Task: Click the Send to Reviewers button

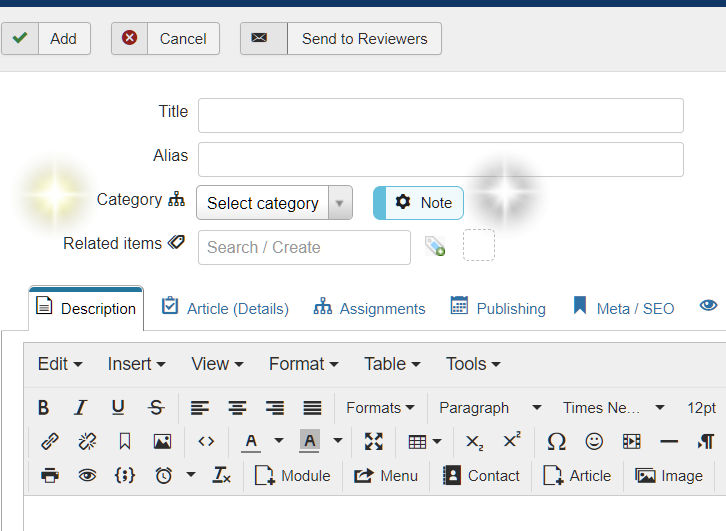Action: [341, 38]
